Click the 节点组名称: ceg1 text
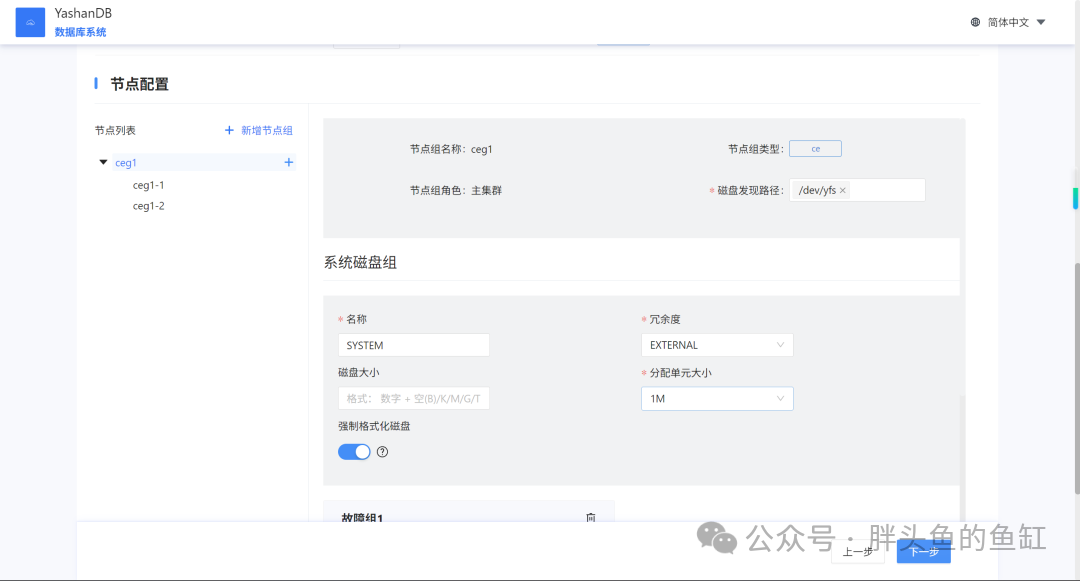1080x581 pixels. (451, 149)
